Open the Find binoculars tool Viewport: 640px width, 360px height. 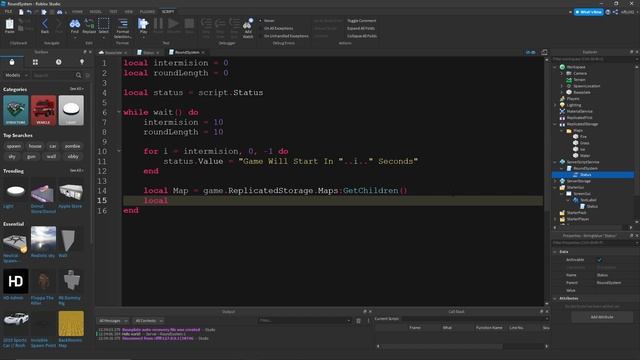coord(75,24)
